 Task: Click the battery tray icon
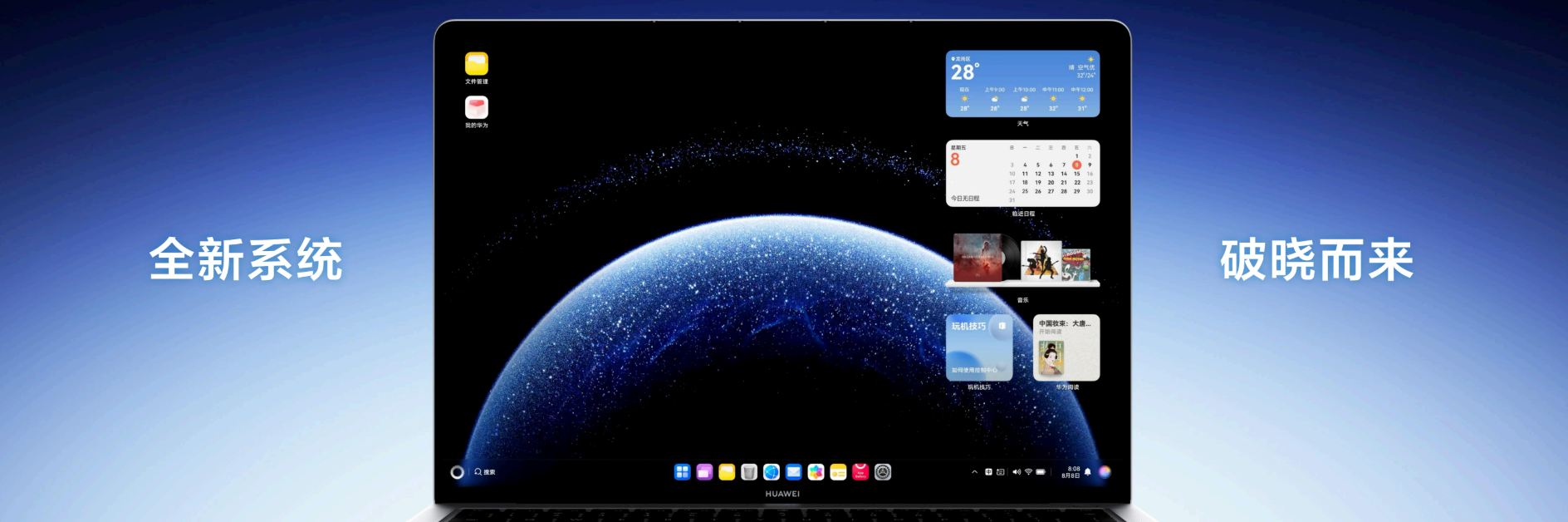[1041, 472]
